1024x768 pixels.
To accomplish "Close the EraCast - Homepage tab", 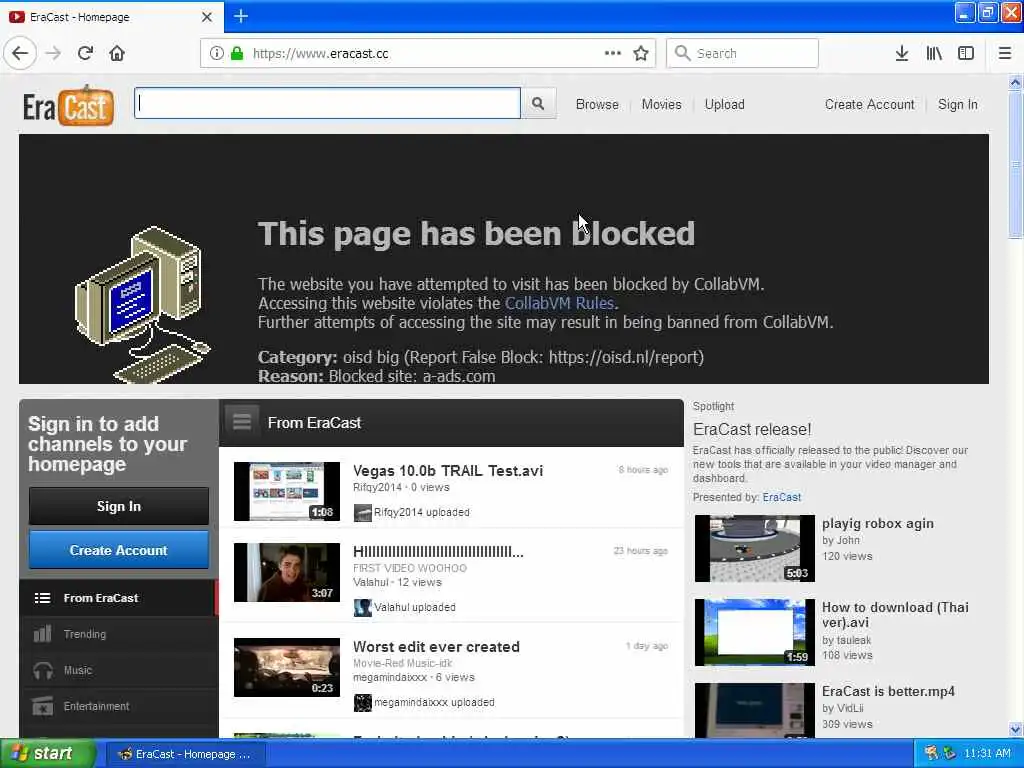I will tap(206, 17).
